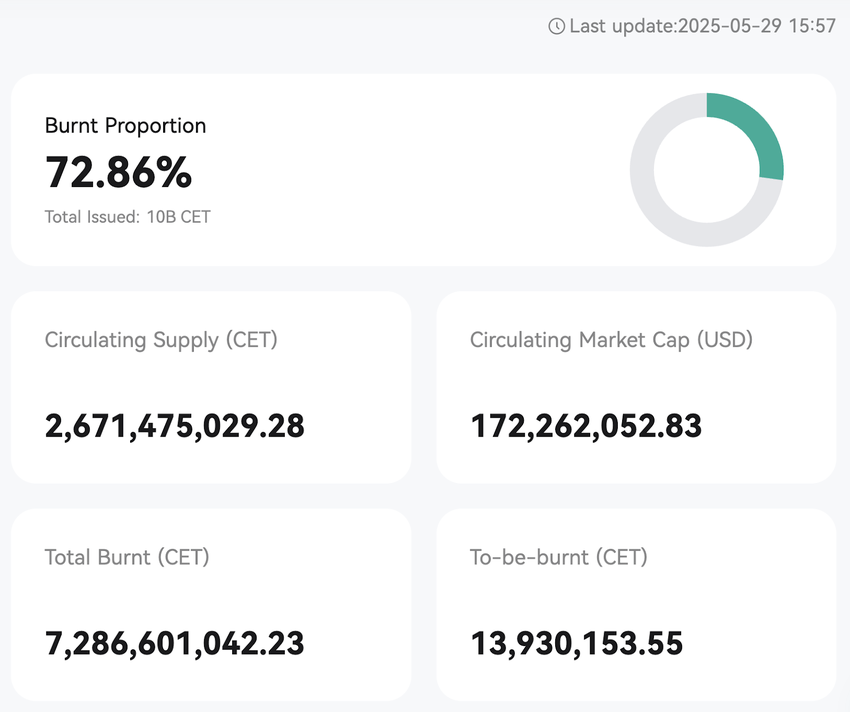
Task: Click the Total Burnt (CET) label
Action: click(127, 557)
